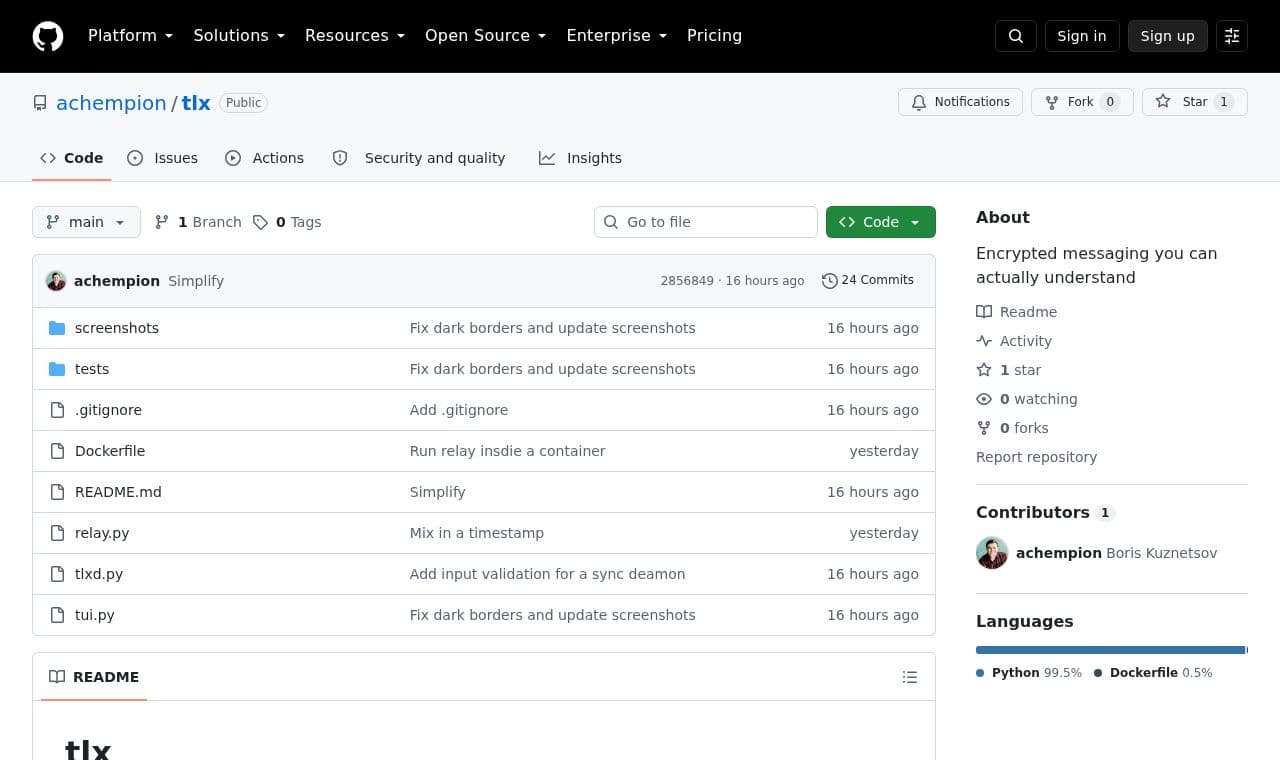Go to GitHub homepage via Octocat logo

[x=48, y=36]
